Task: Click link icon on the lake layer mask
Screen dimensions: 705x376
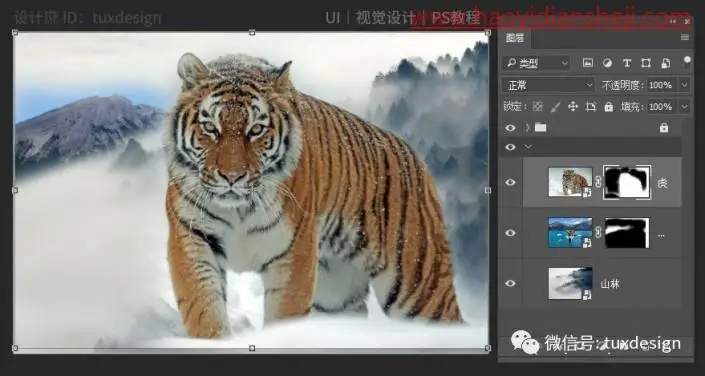Action: point(598,233)
